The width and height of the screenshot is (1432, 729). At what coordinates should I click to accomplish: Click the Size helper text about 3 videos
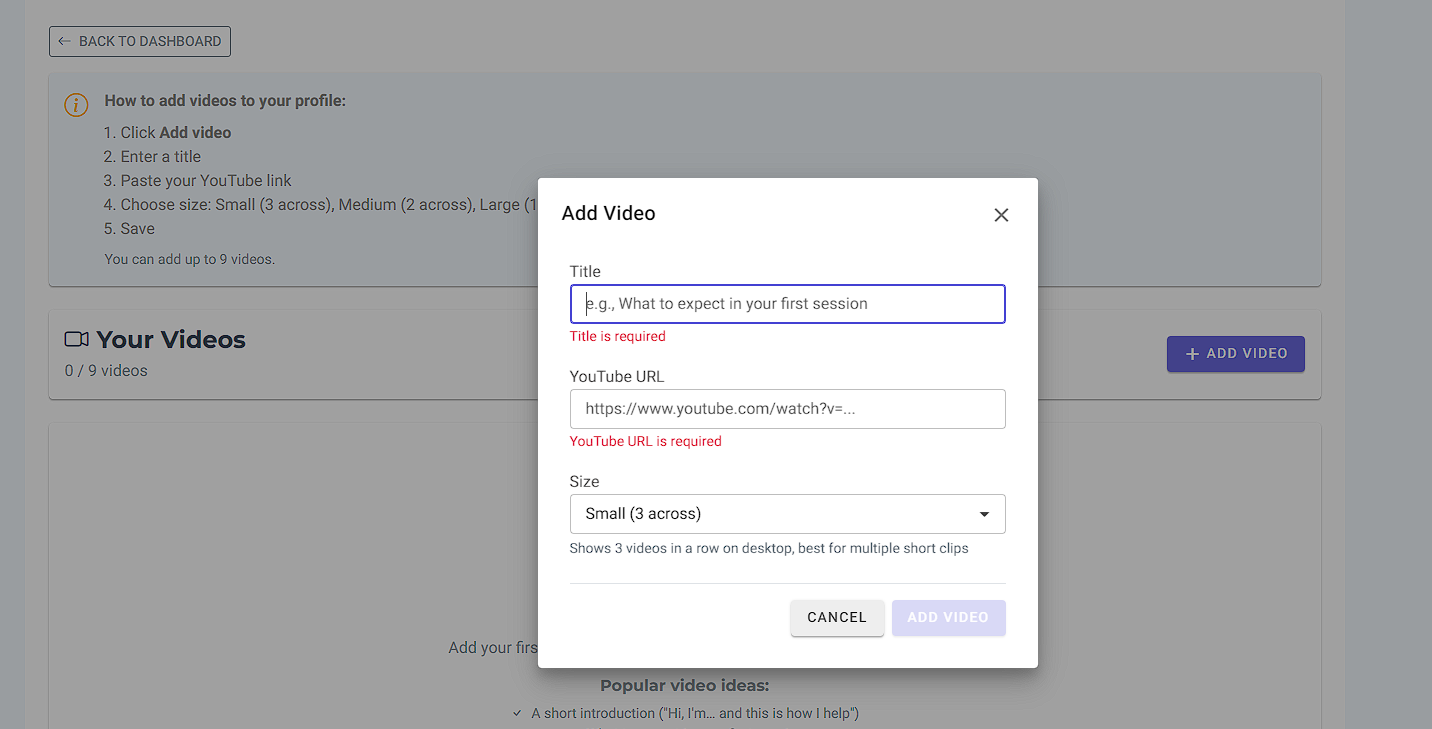[x=768, y=548]
